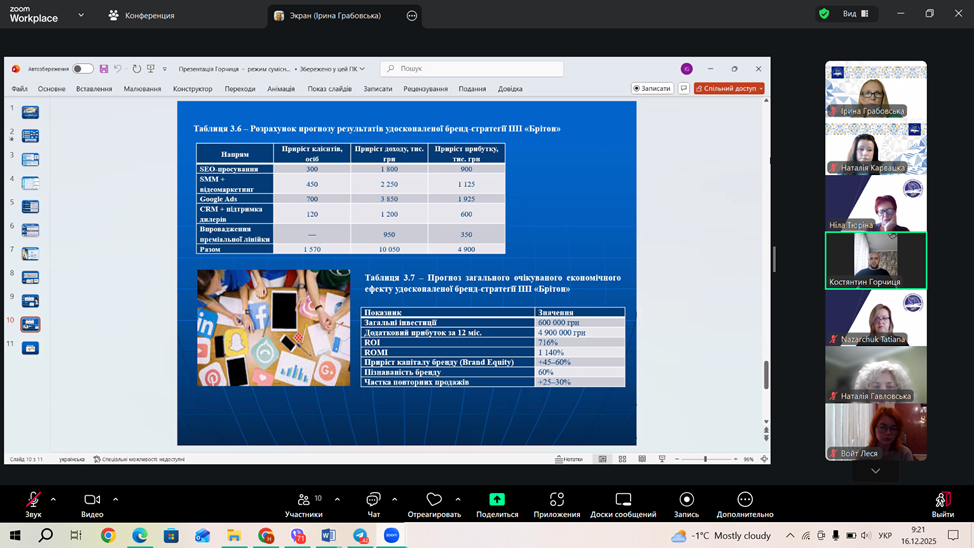Expand the Zoom Workplace dropdown arrow
974x548 pixels.
pos(81,15)
